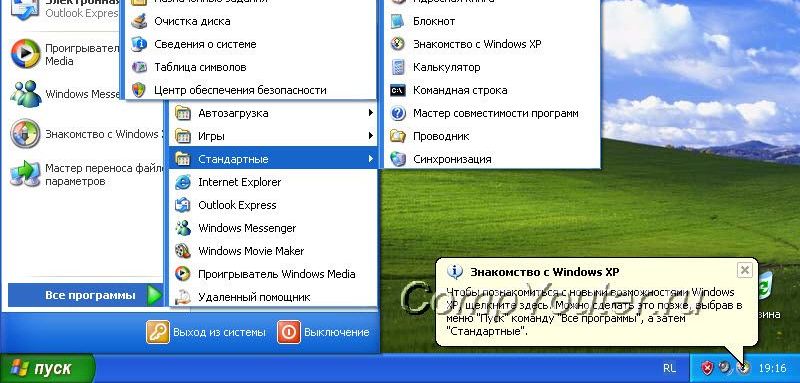Open Очистка диска menu item
Image resolution: width=800 pixels, height=383 pixels.
coord(251,21)
